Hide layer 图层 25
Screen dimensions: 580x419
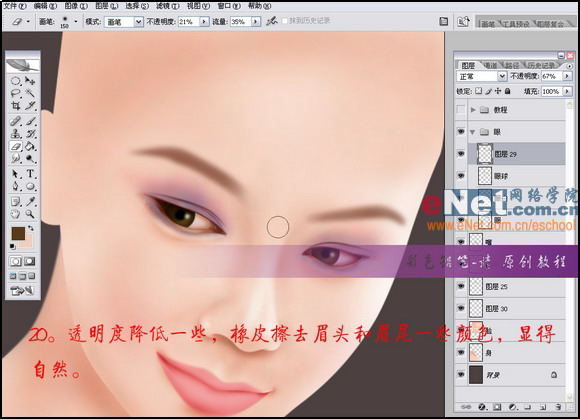point(461,286)
